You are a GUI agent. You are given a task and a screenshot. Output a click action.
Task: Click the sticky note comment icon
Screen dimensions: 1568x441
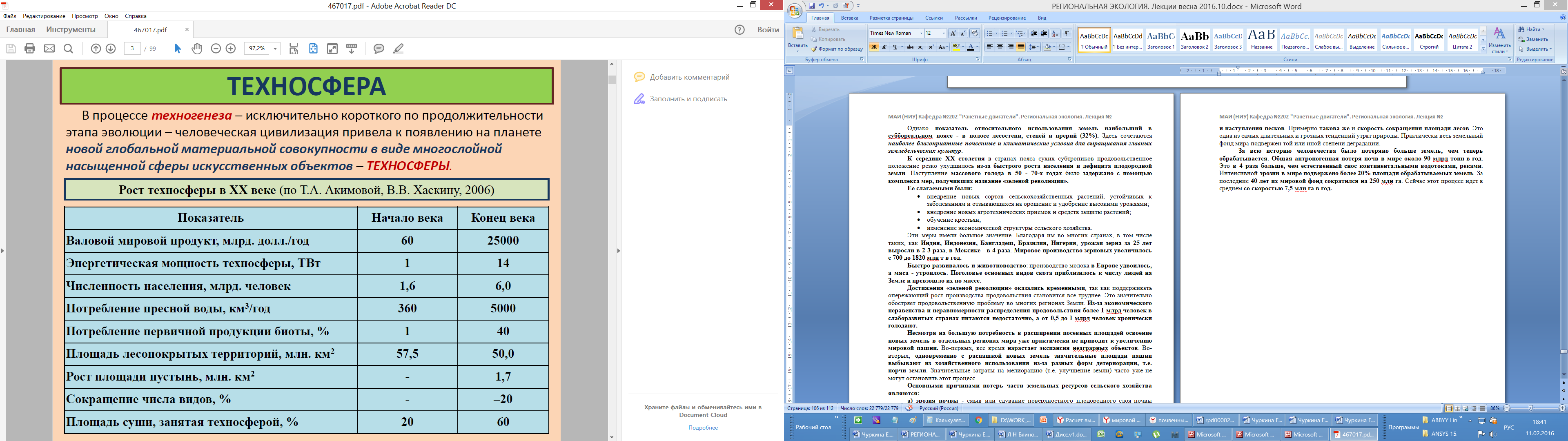point(379,49)
